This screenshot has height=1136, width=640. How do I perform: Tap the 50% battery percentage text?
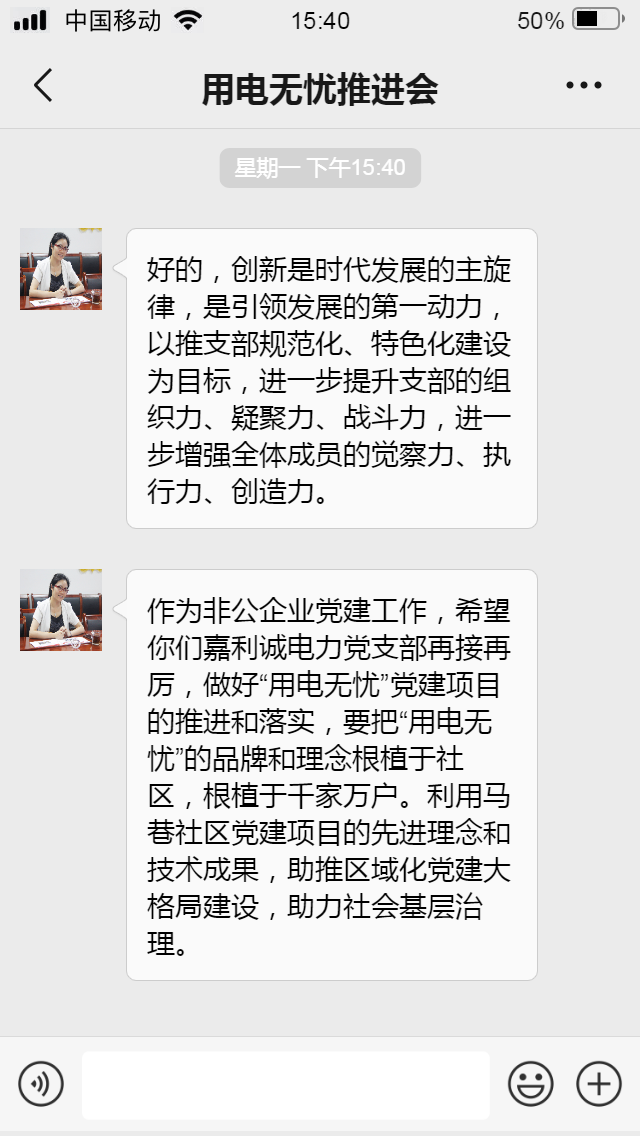(541, 20)
